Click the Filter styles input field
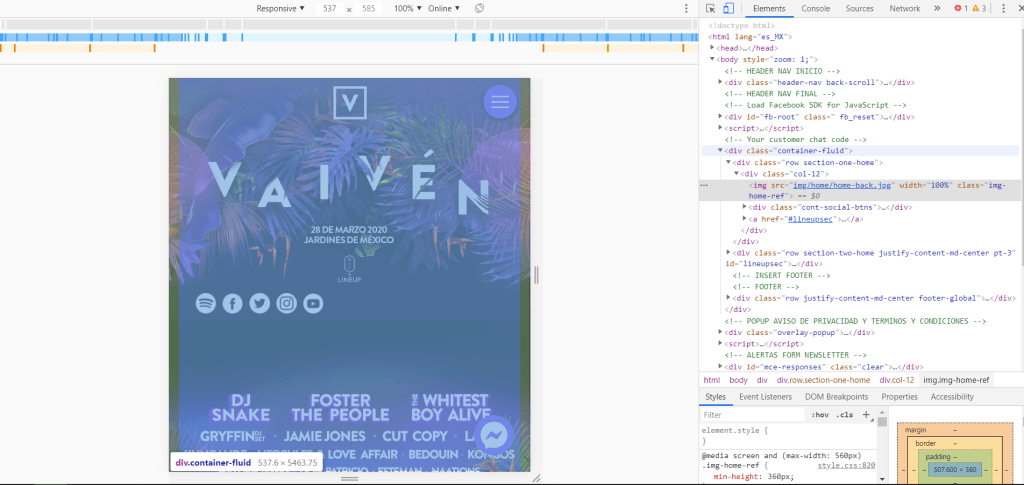Image resolution: width=1024 pixels, height=485 pixels. pyautogui.click(x=752, y=414)
